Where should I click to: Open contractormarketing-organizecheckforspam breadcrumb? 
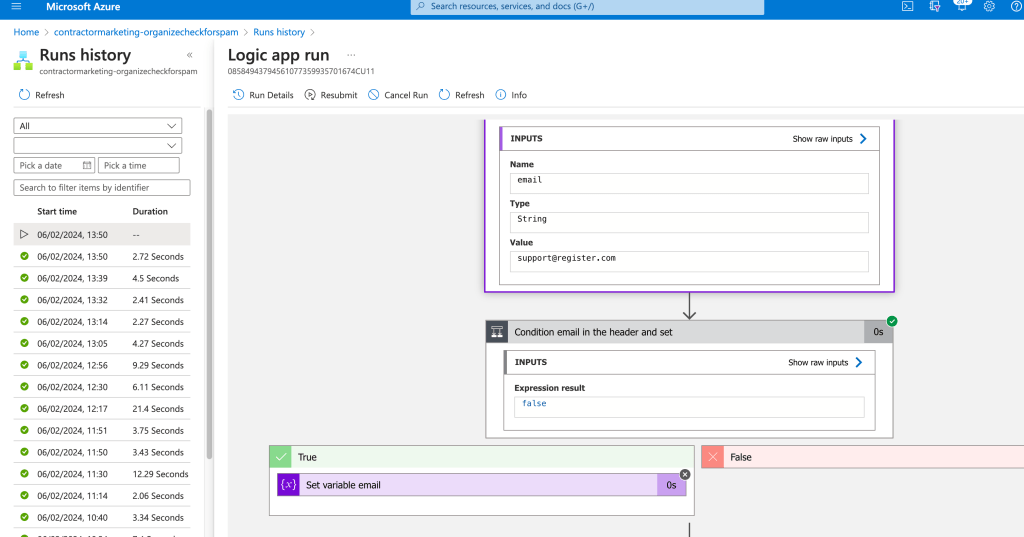tap(146, 32)
